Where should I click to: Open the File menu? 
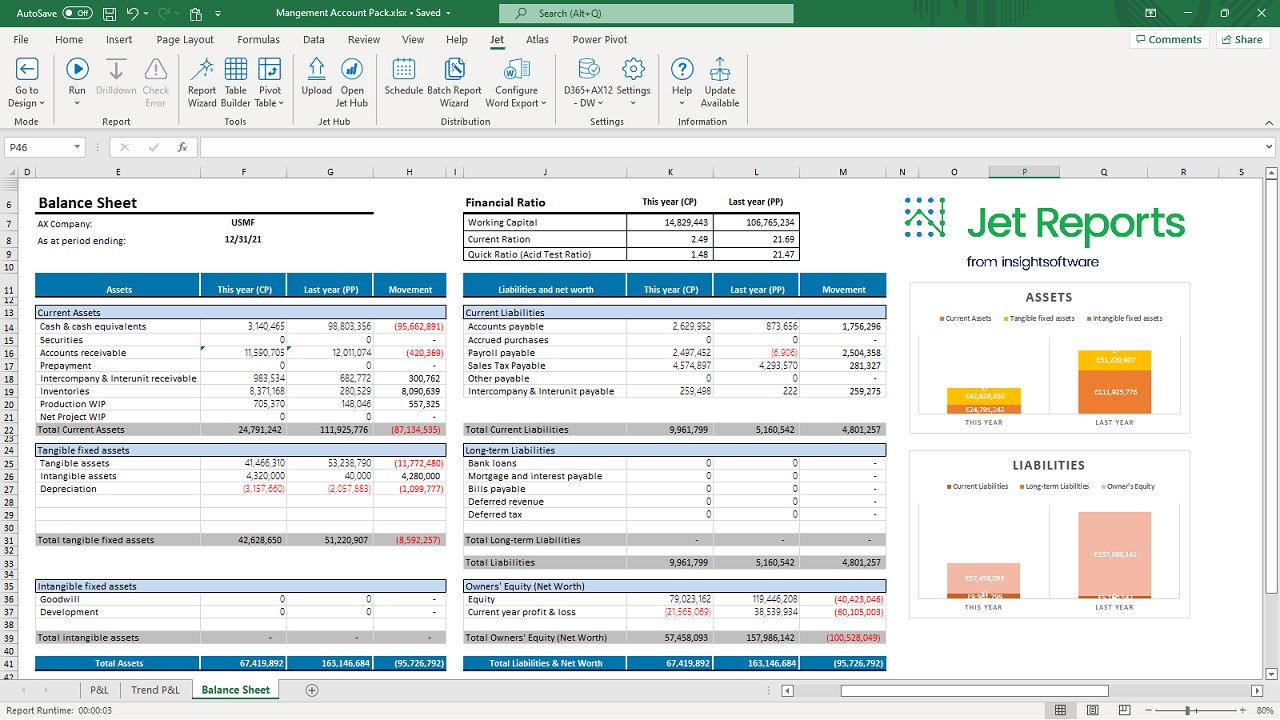pyautogui.click(x=21, y=40)
